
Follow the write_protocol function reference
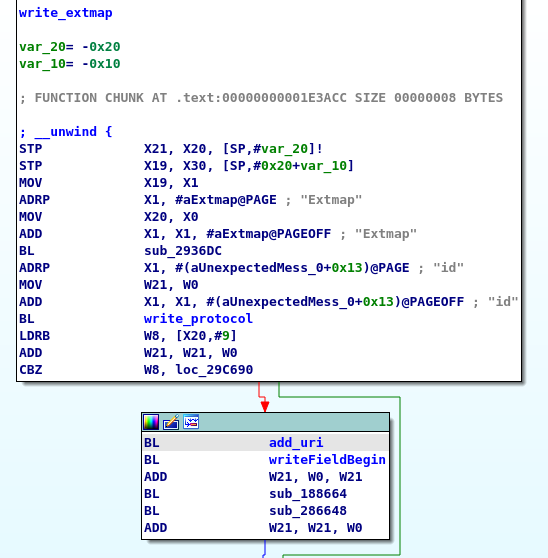click(x=198, y=319)
